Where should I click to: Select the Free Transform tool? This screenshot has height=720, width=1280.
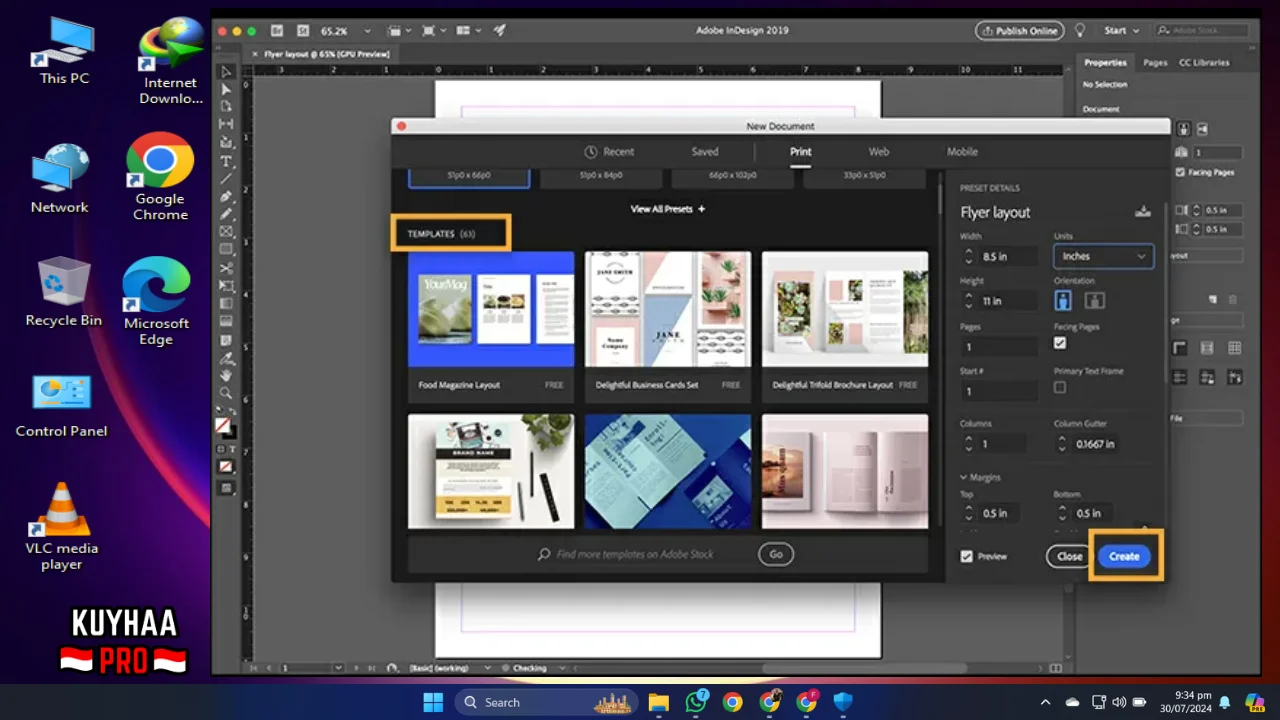pos(227,286)
